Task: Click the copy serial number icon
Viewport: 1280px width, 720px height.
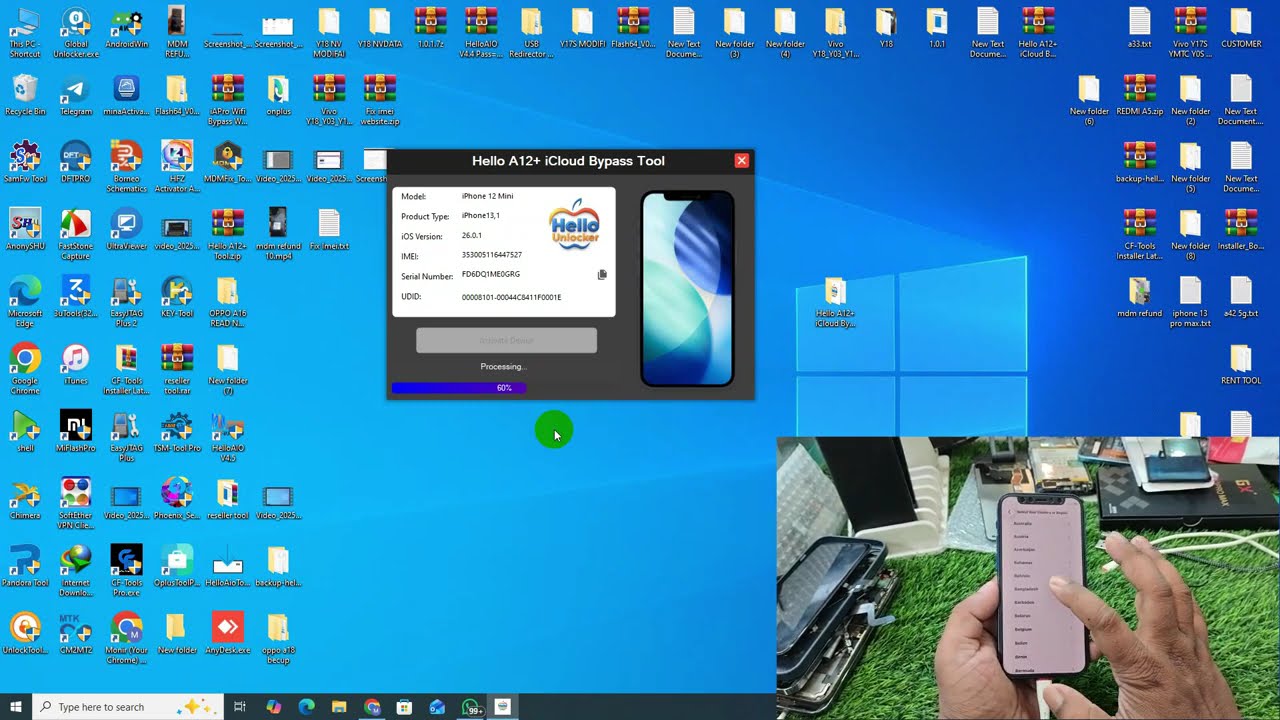Action: (602, 275)
